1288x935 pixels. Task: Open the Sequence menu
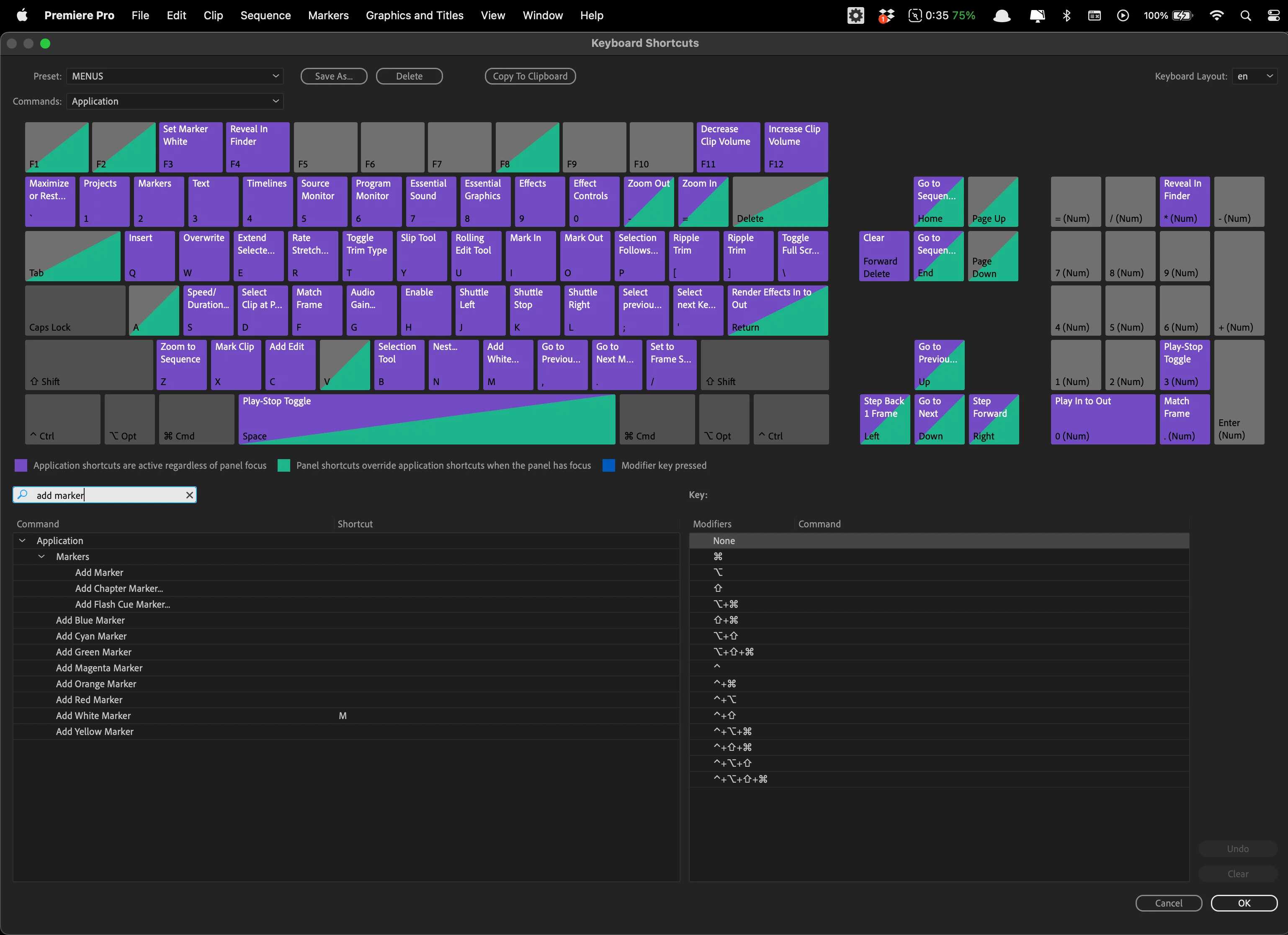265,15
